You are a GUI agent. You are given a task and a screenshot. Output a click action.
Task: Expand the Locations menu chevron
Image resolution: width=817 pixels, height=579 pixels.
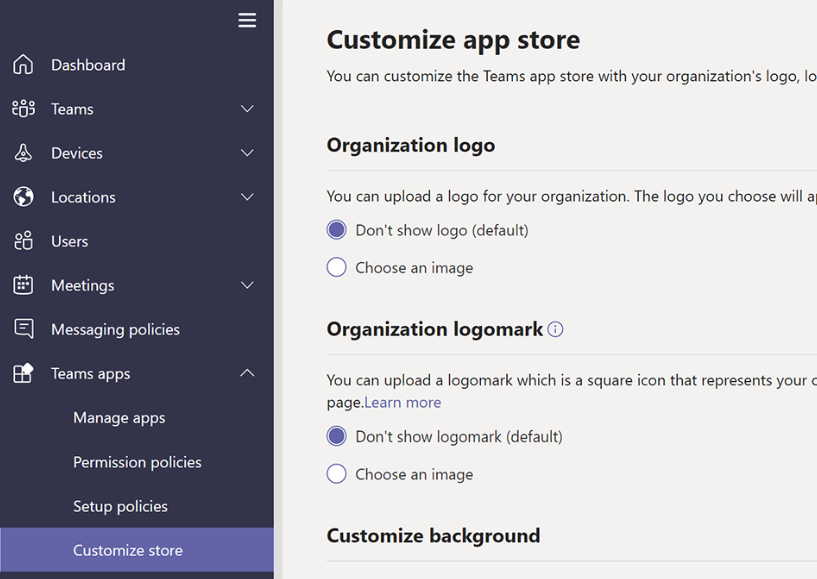click(x=247, y=196)
